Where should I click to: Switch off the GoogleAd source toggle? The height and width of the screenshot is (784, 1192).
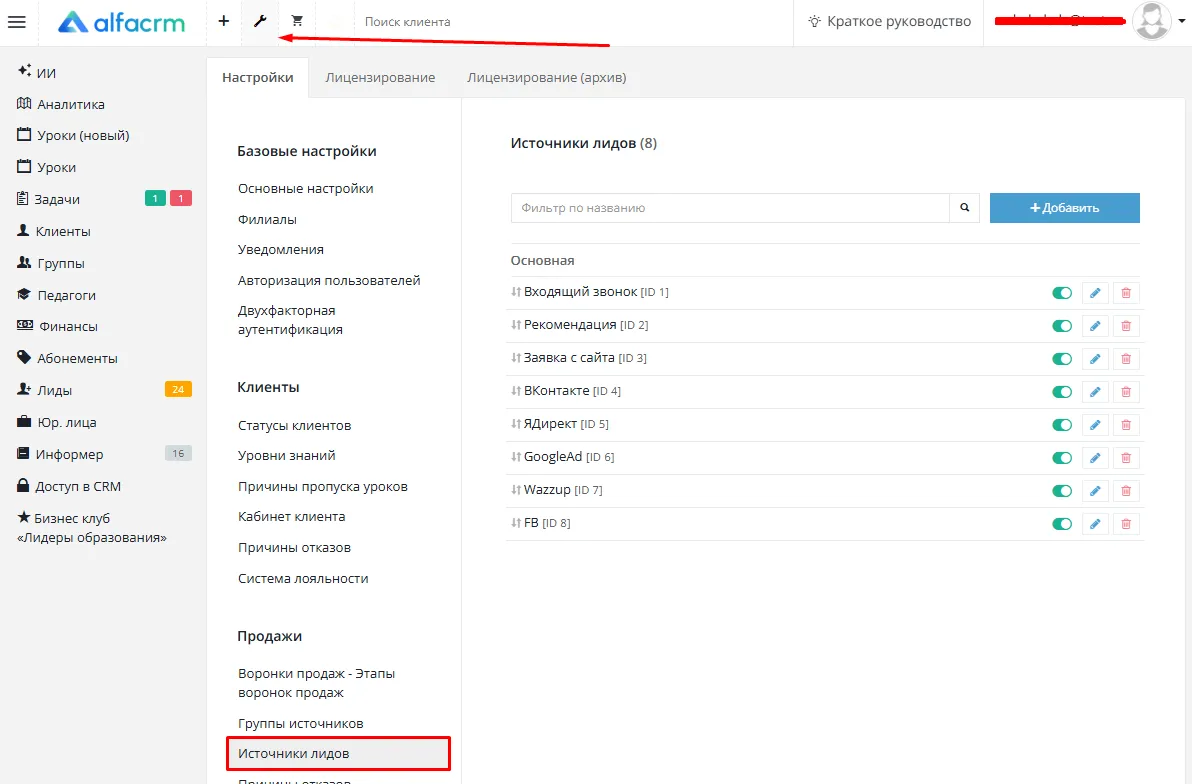click(x=1062, y=458)
